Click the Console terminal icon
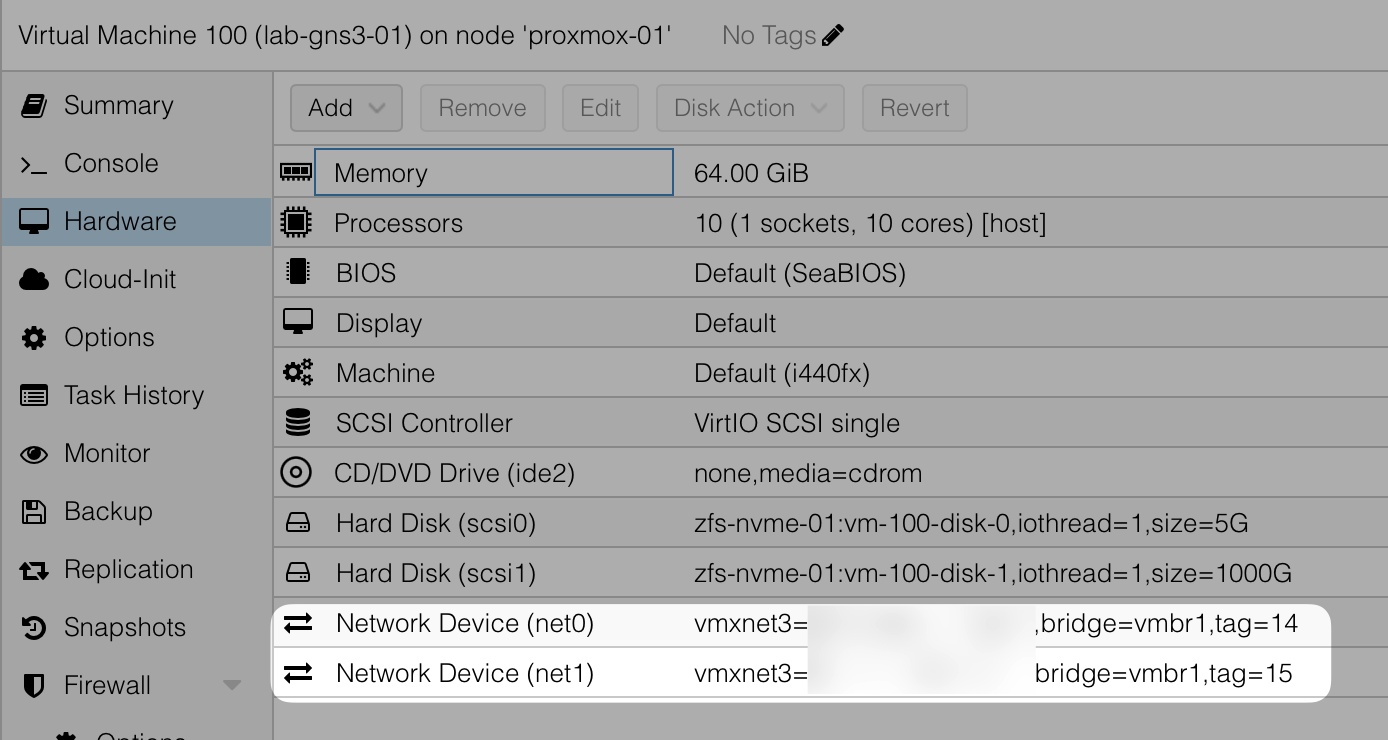This screenshot has height=740, width=1388. pos(34,164)
